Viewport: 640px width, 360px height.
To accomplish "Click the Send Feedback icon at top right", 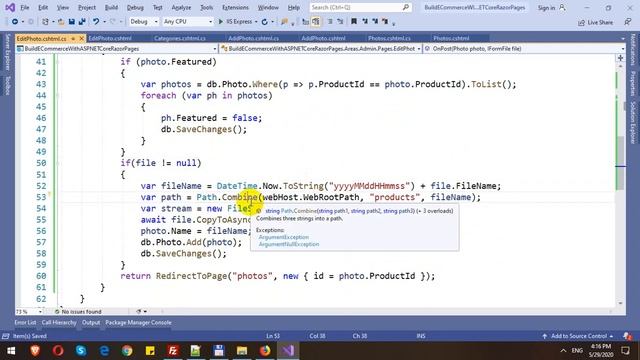I will coord(628,22).
